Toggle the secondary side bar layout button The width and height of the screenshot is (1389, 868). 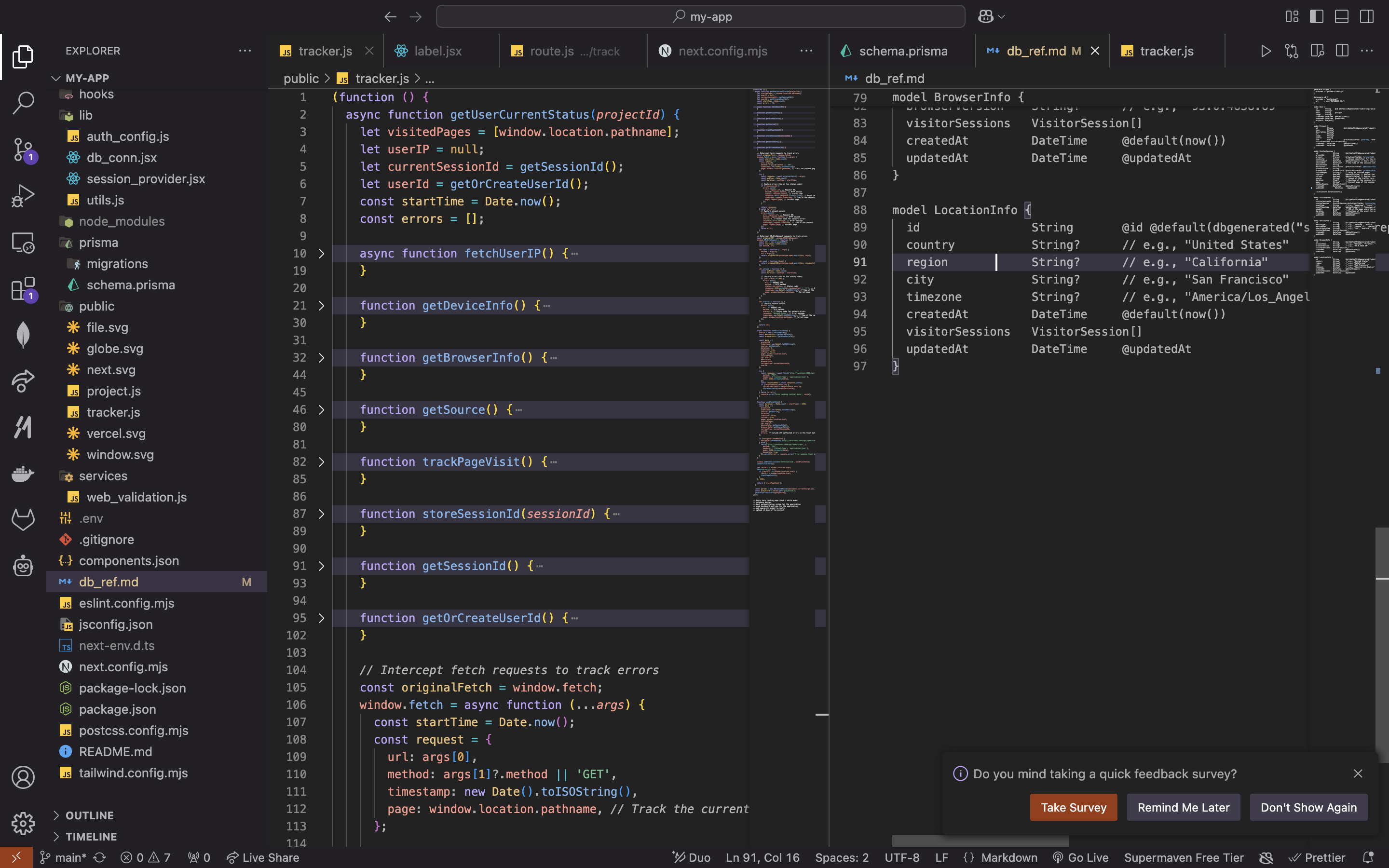(1367, 17)
